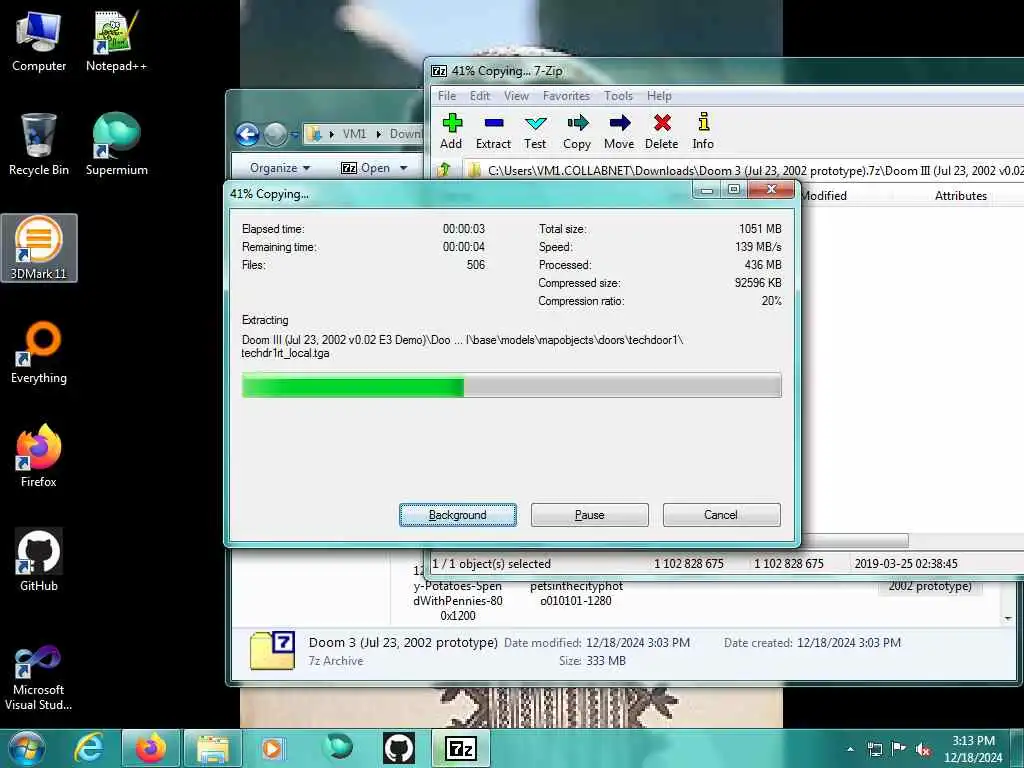The height and width of the screenshot is (768, 1024).
Task: Maximize the 41% Copying dialog
Action: pos(734,189)
